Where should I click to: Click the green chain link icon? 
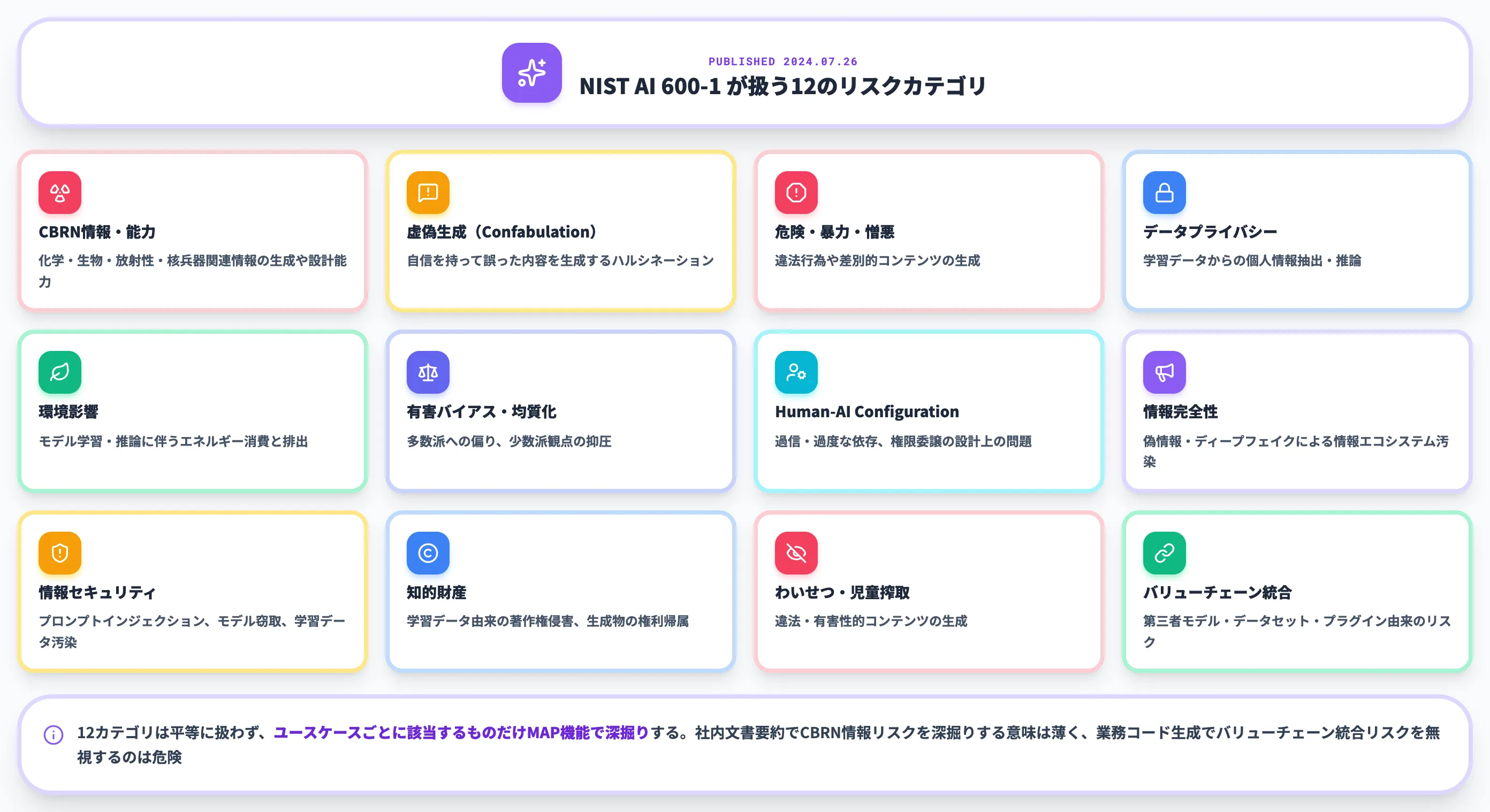(1165, 553)
